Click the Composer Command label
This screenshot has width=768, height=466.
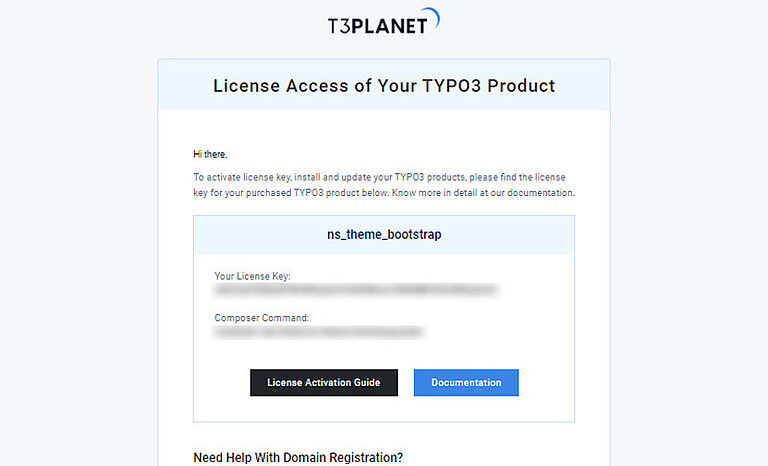pos(262,318)
